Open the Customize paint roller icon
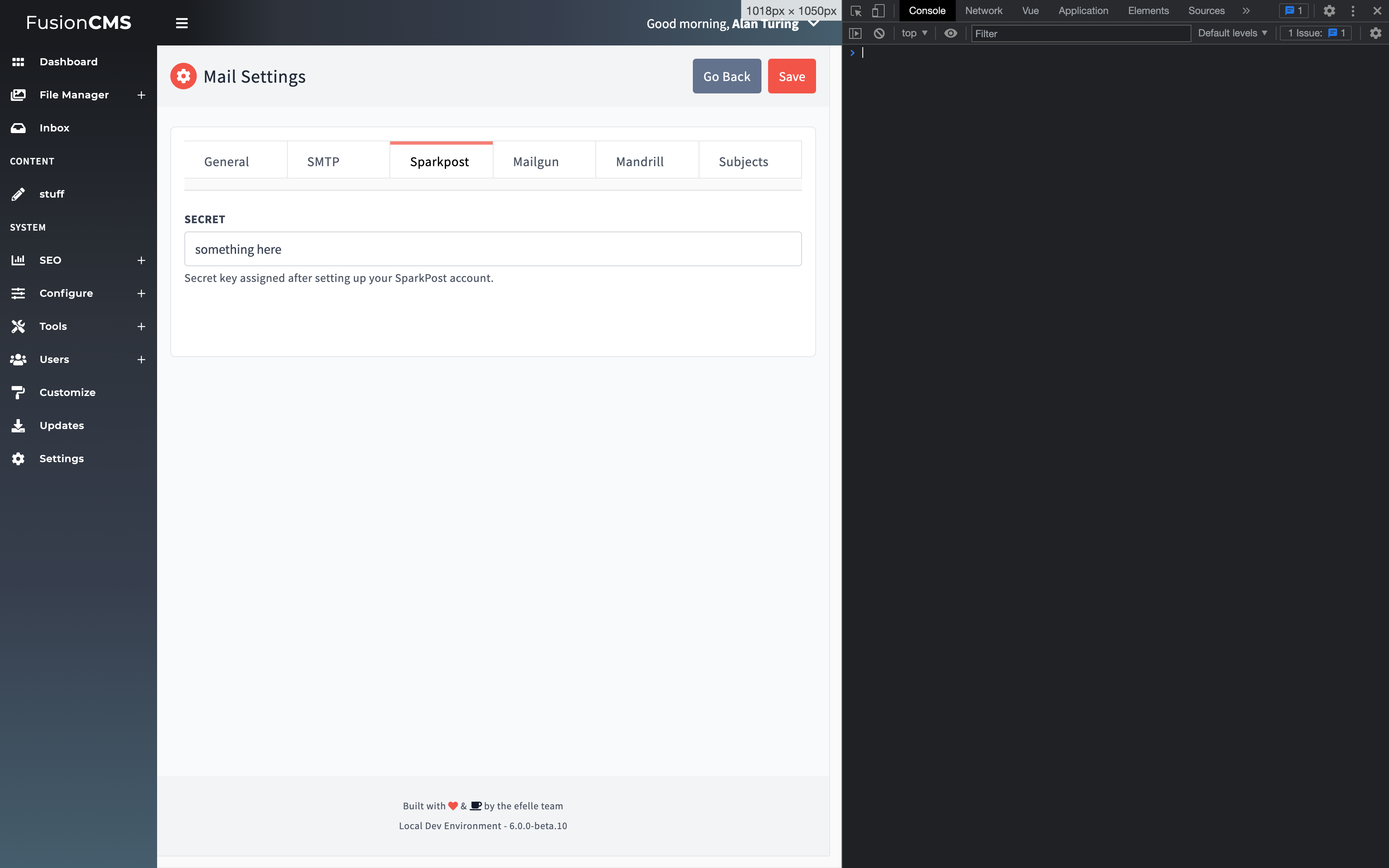The width and height of the screenshot is (1389, 868). pos(18,392)
